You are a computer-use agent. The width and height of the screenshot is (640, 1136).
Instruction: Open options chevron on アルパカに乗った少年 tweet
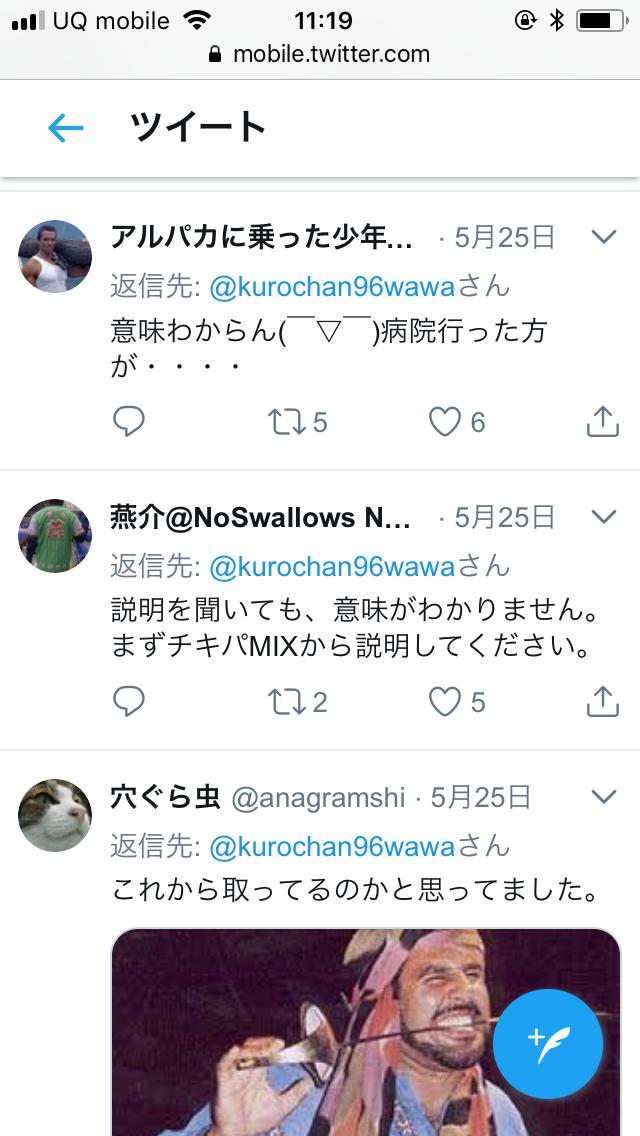pos(604,236)
